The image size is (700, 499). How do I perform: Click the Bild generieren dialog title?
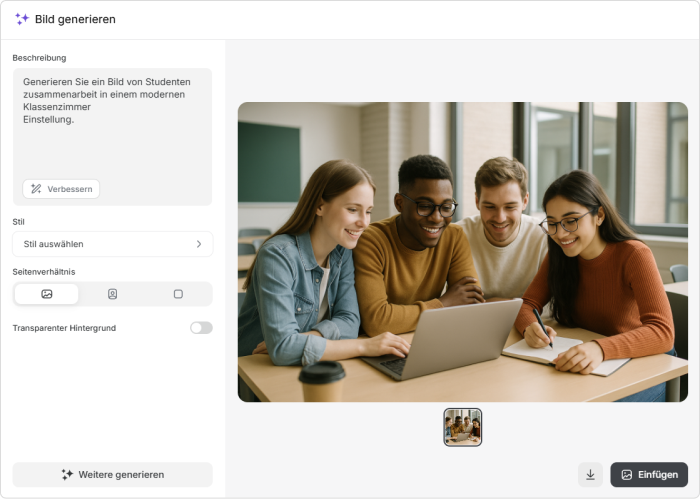75,19
